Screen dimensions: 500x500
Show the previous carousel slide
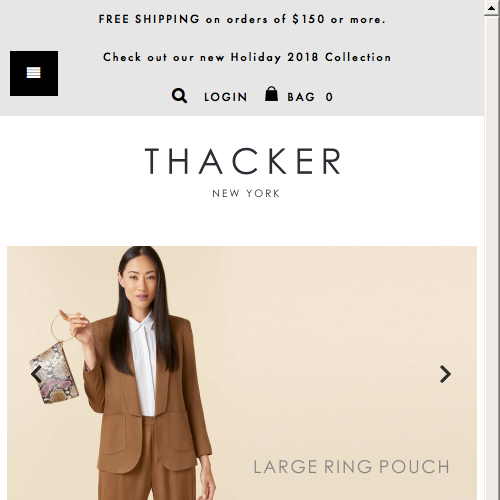36,374
